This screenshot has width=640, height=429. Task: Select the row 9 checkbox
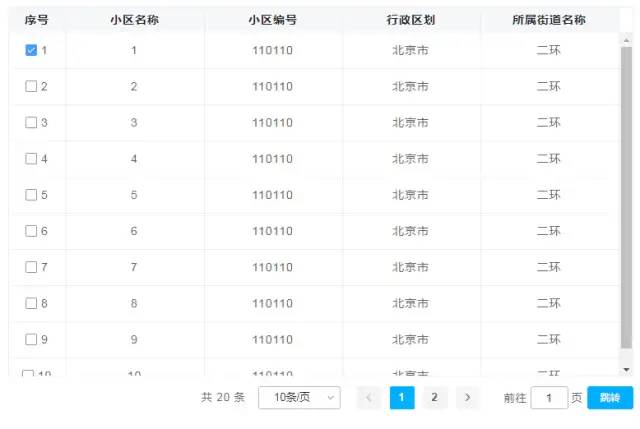(30, 338)
